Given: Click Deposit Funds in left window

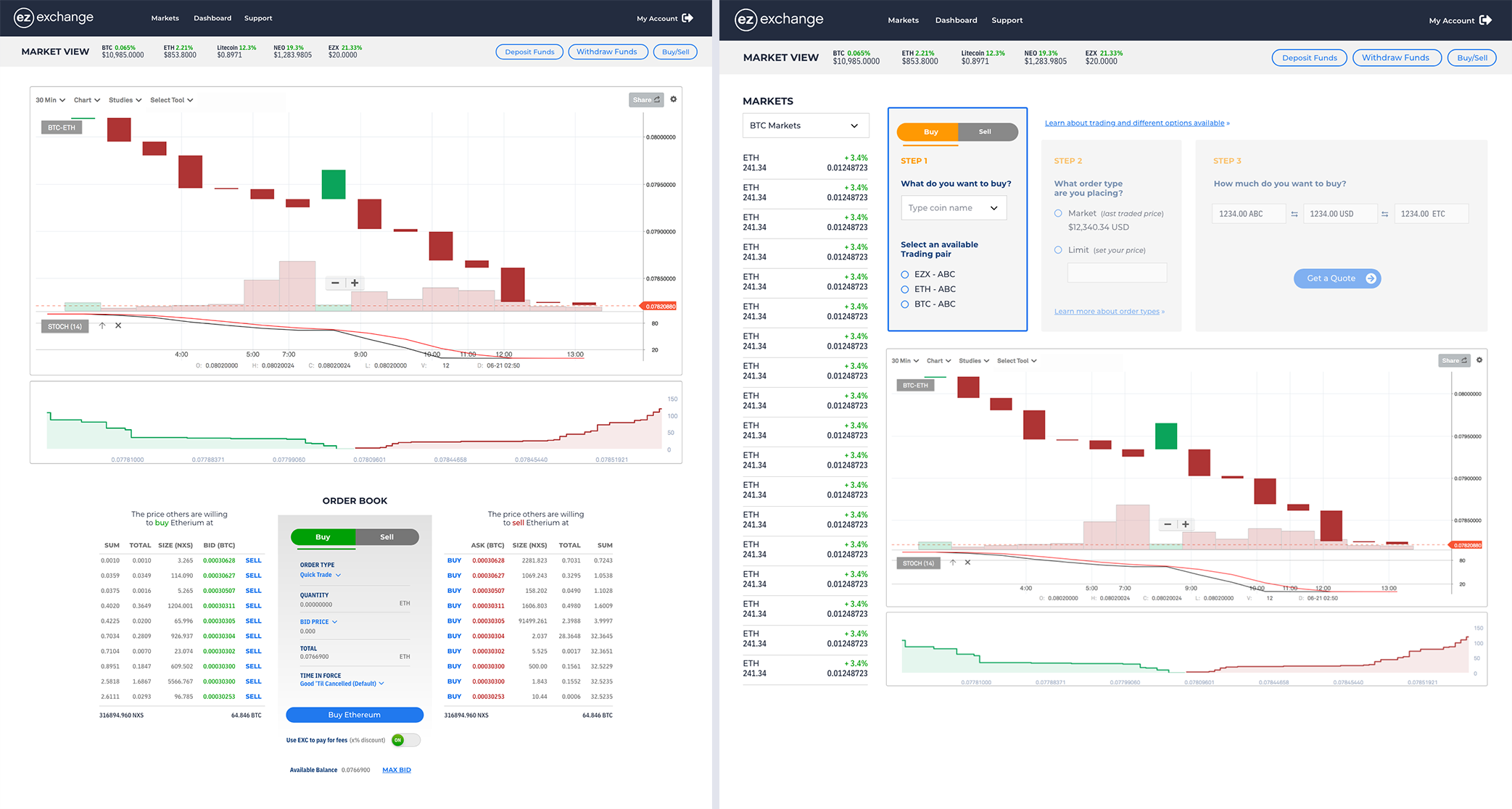Looking at the screenshot, I should [529, 51].
